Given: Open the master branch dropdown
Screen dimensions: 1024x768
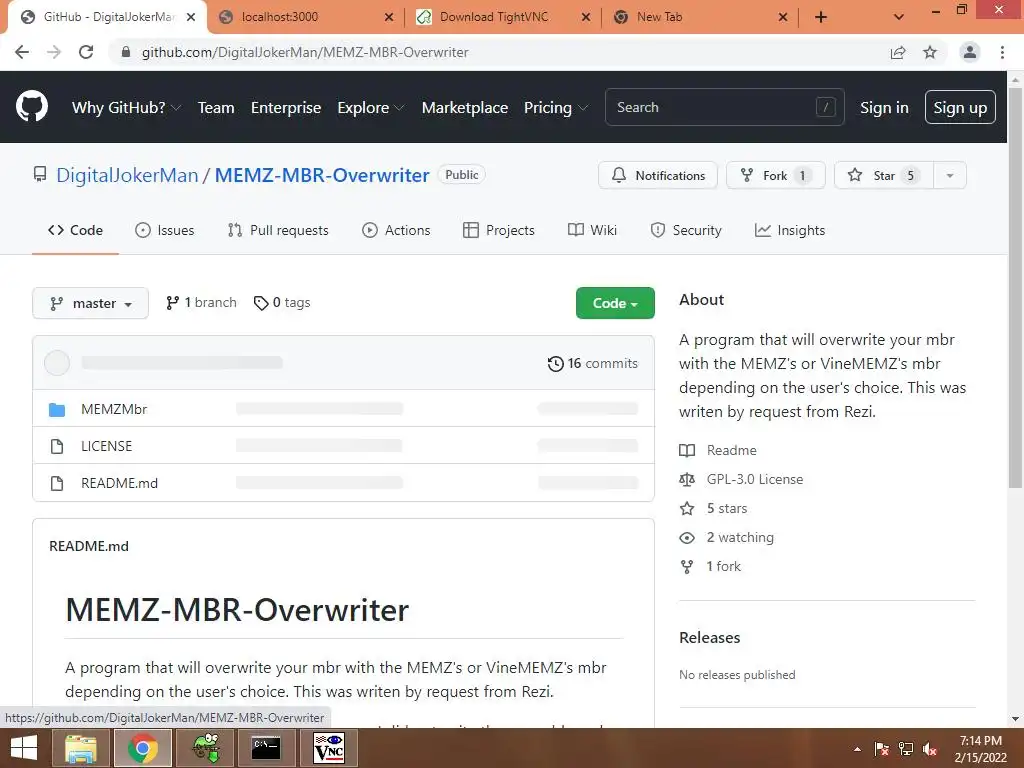Looking at the screenshot, I should point(90,303).
